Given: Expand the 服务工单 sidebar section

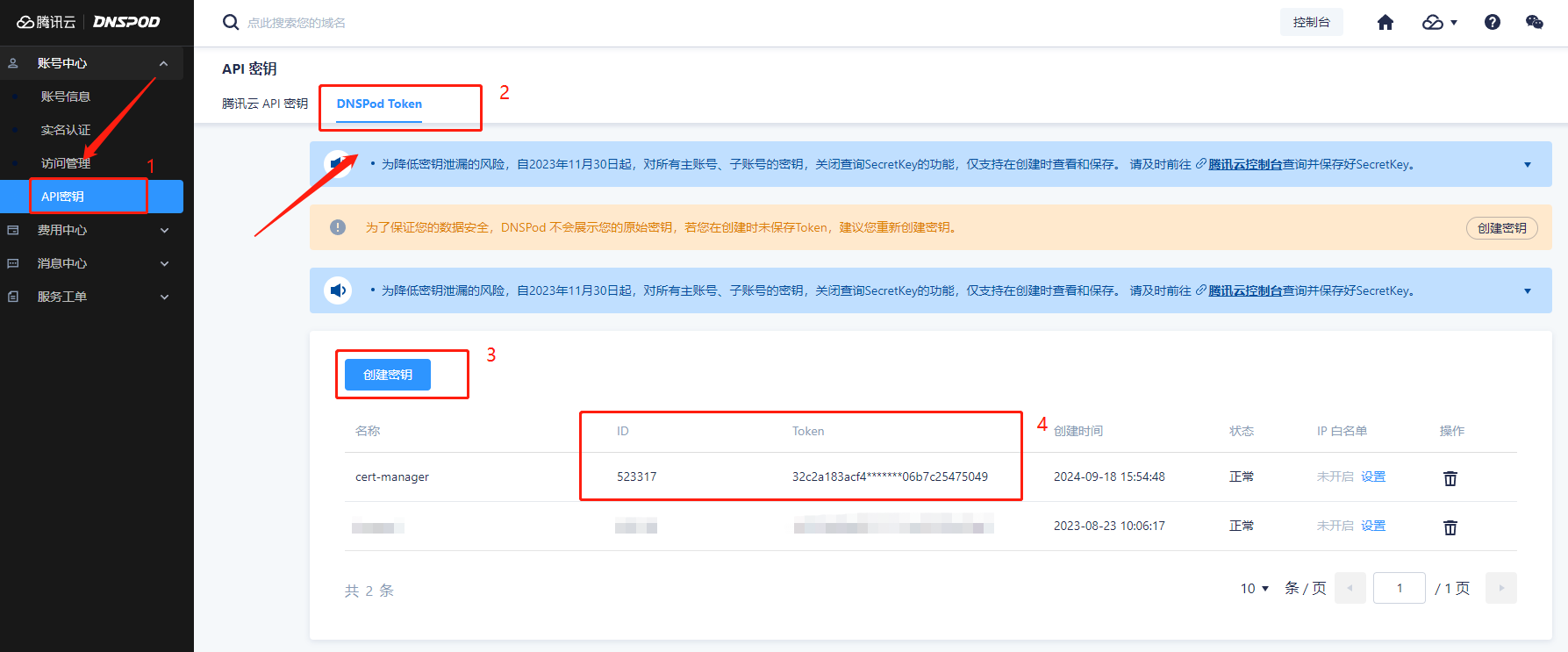Looking at the screenshot, I should pyautogui.click(x=164, y=297).
